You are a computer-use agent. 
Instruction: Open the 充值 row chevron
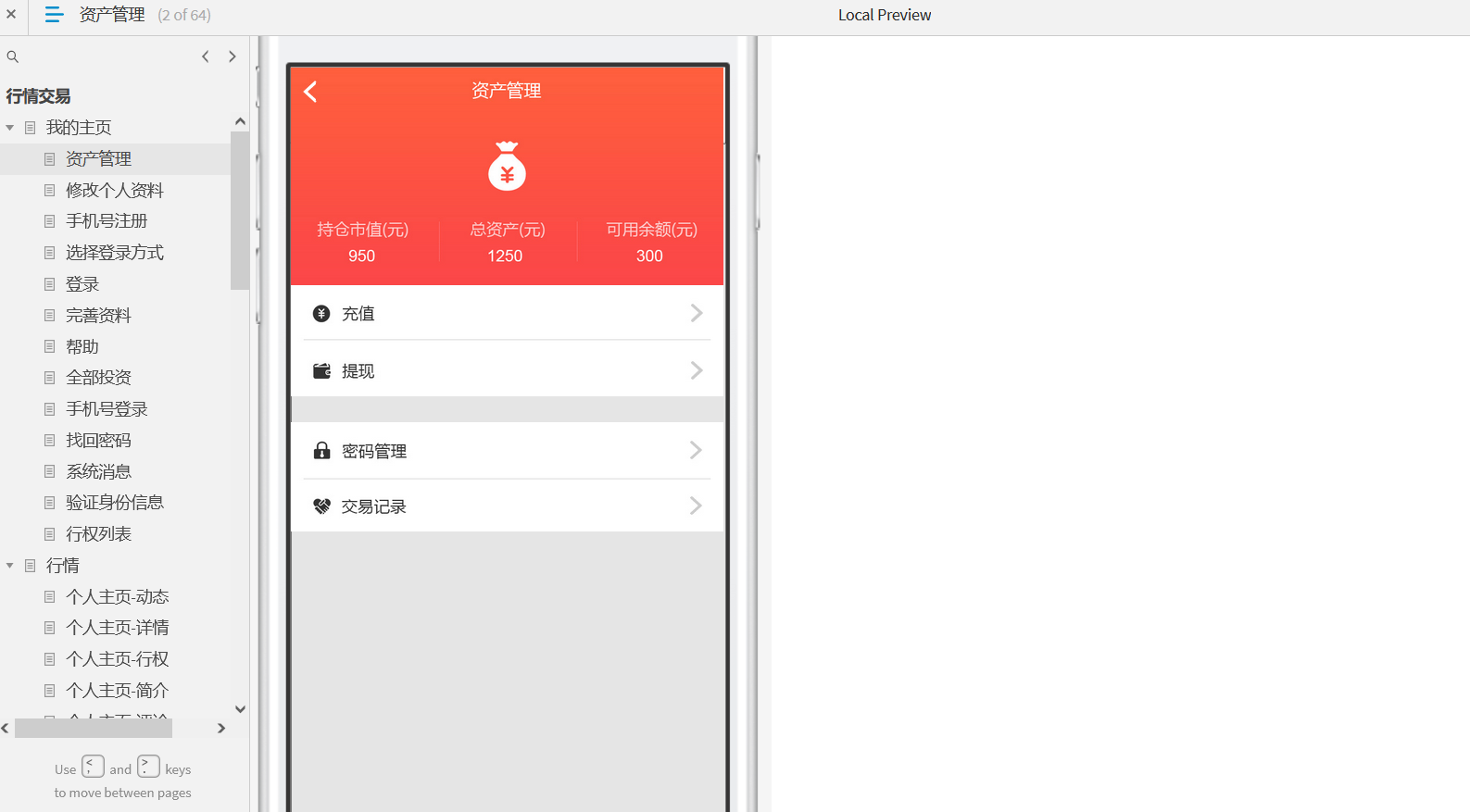[x=697, y=313]
